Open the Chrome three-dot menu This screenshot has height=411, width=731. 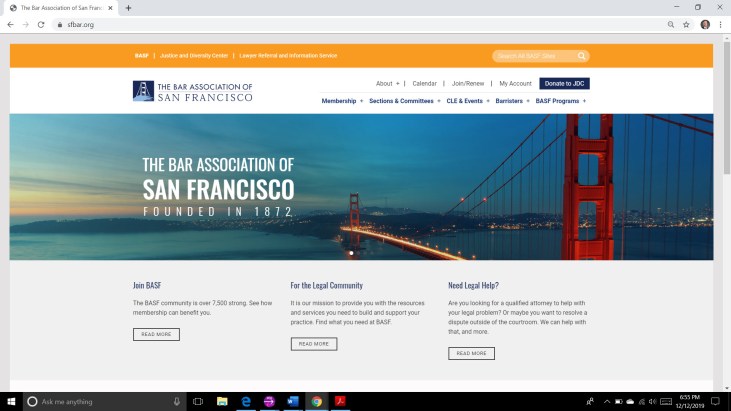tap(720, 24)
